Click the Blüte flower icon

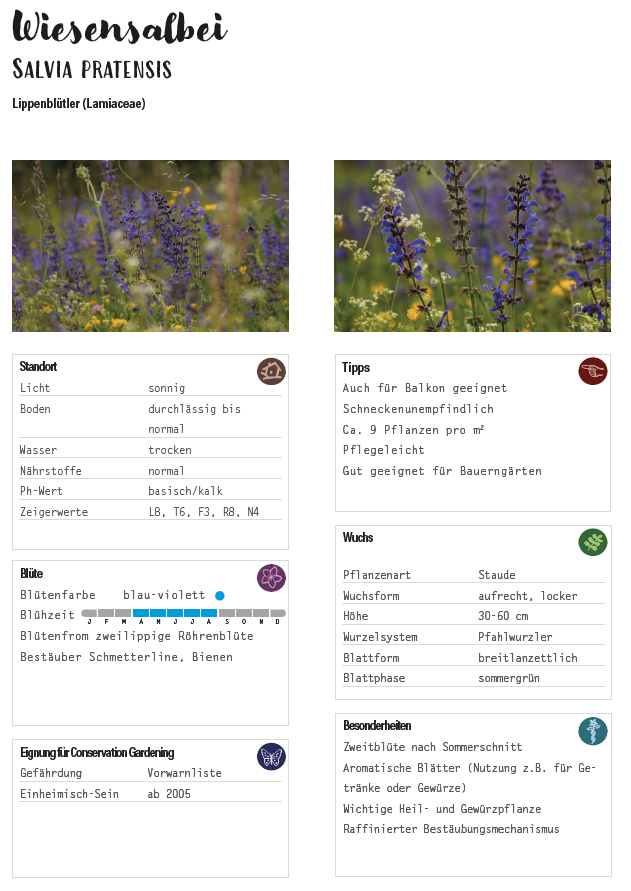[271, 577]
